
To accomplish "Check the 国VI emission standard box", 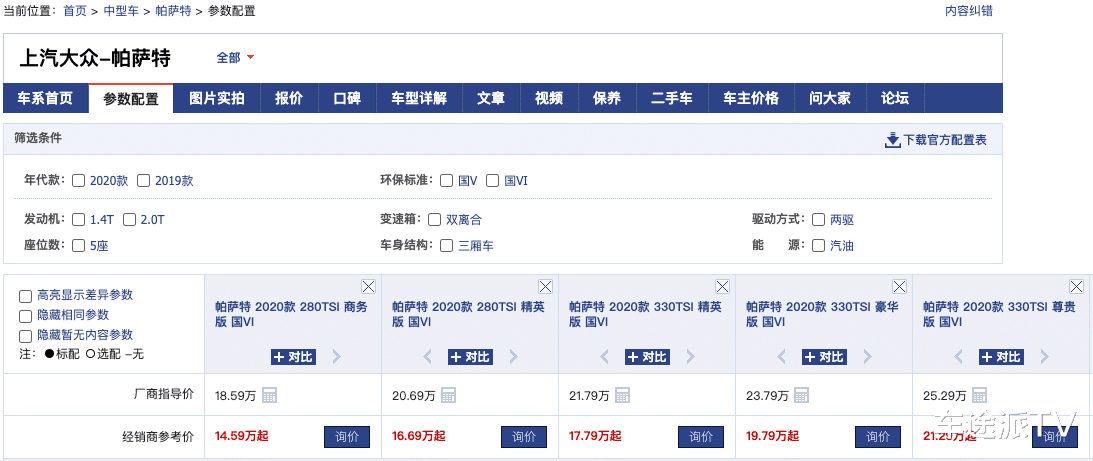I will (492, 181).
